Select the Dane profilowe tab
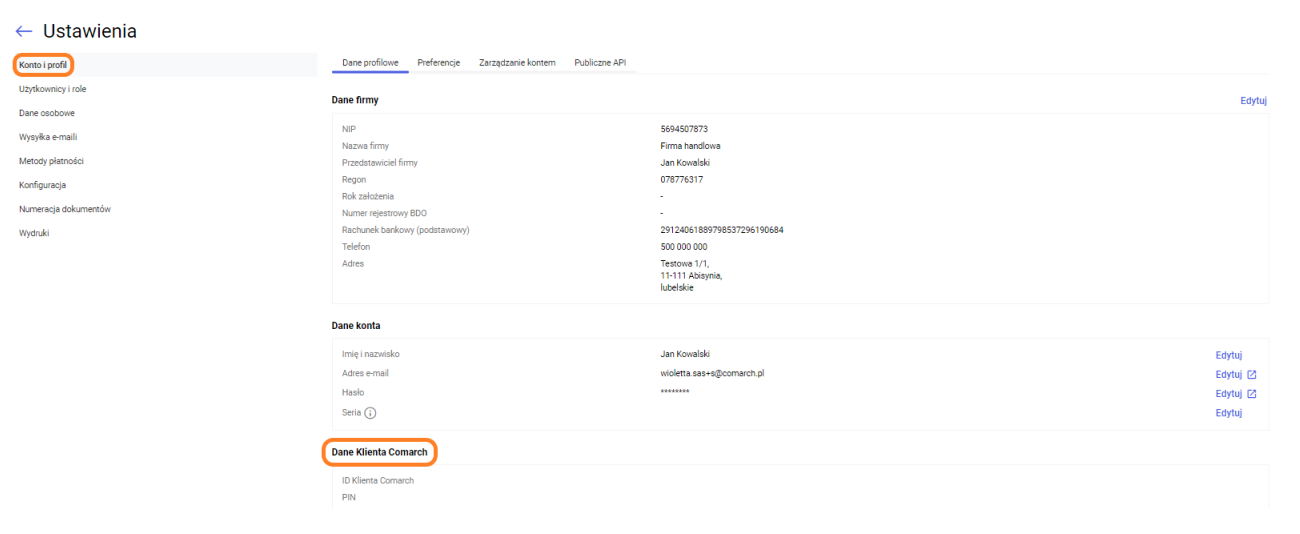The width and height of the screenshot is (1300, 534). pos(370,63)
